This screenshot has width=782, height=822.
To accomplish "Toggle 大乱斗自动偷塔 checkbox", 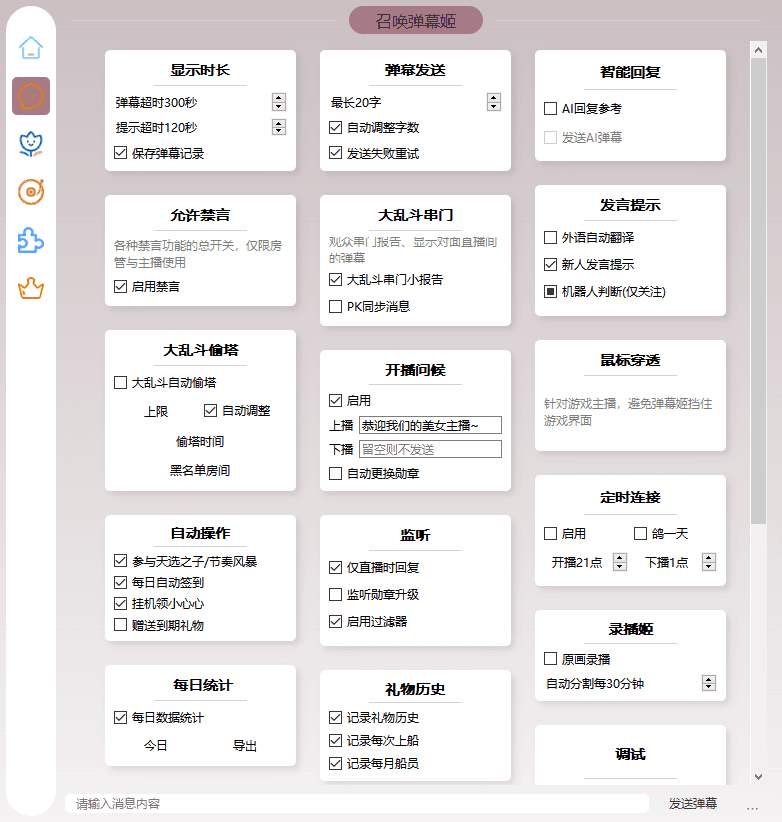I will point(121,382).
